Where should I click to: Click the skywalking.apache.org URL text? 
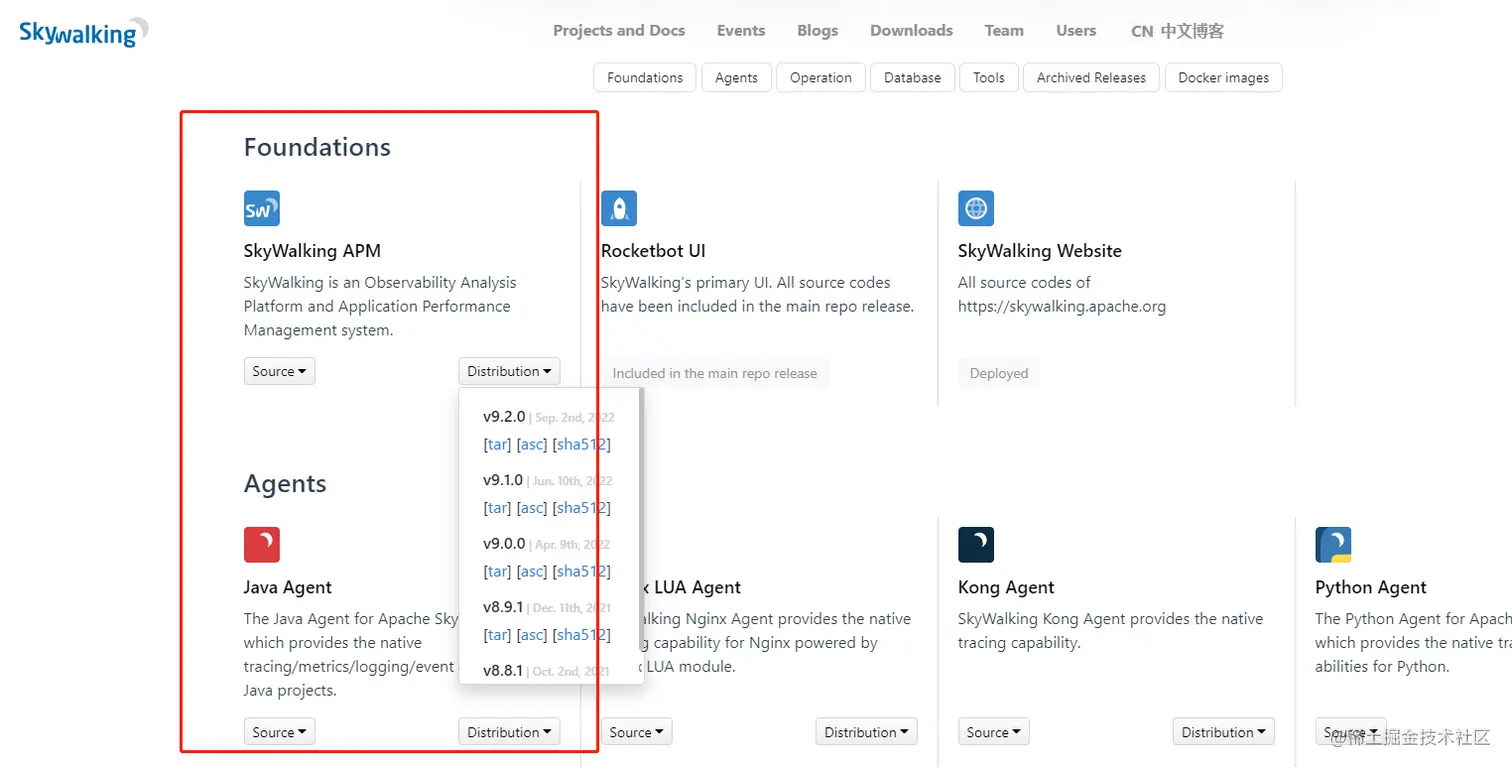(x=1062, y=307)
